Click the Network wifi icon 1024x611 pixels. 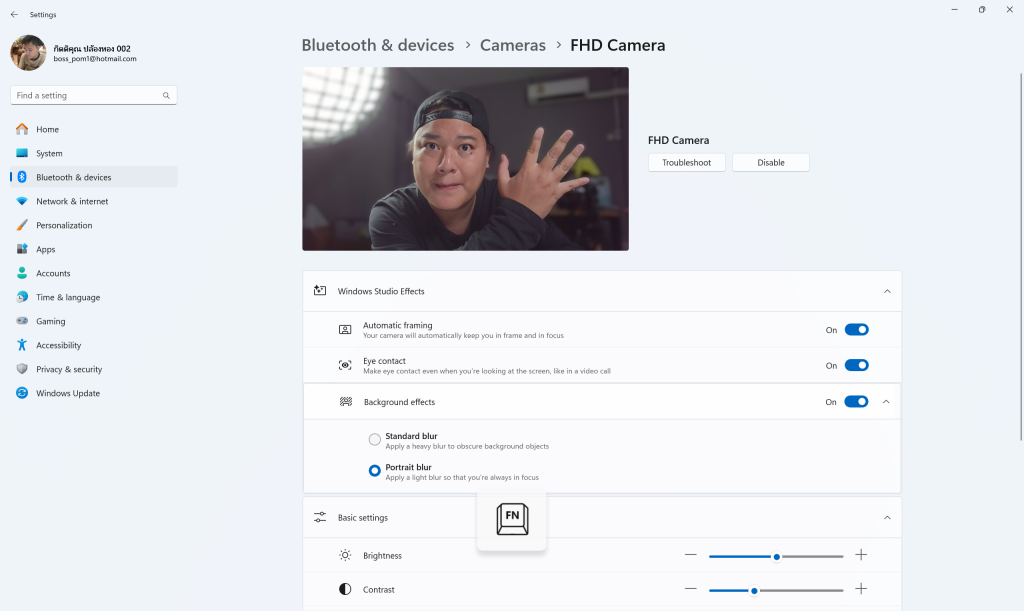(22, 201)
